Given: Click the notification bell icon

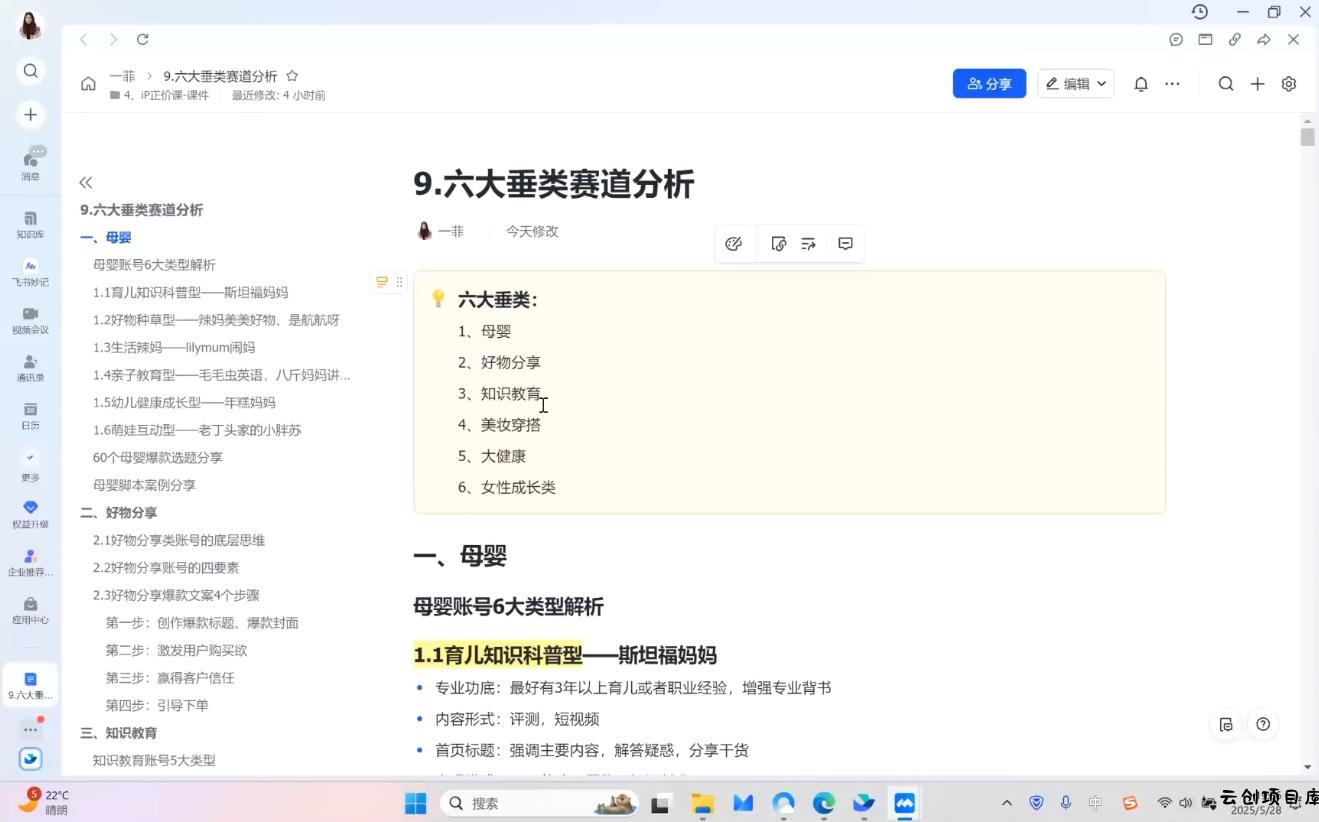Looking at the screenshot, I should (1140, 84).
